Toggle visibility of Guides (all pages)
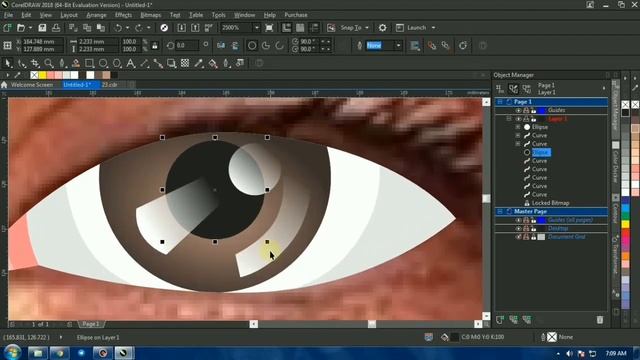Viewport: 640px width, 360px height. pyautogui.click(x=518, y=220)
